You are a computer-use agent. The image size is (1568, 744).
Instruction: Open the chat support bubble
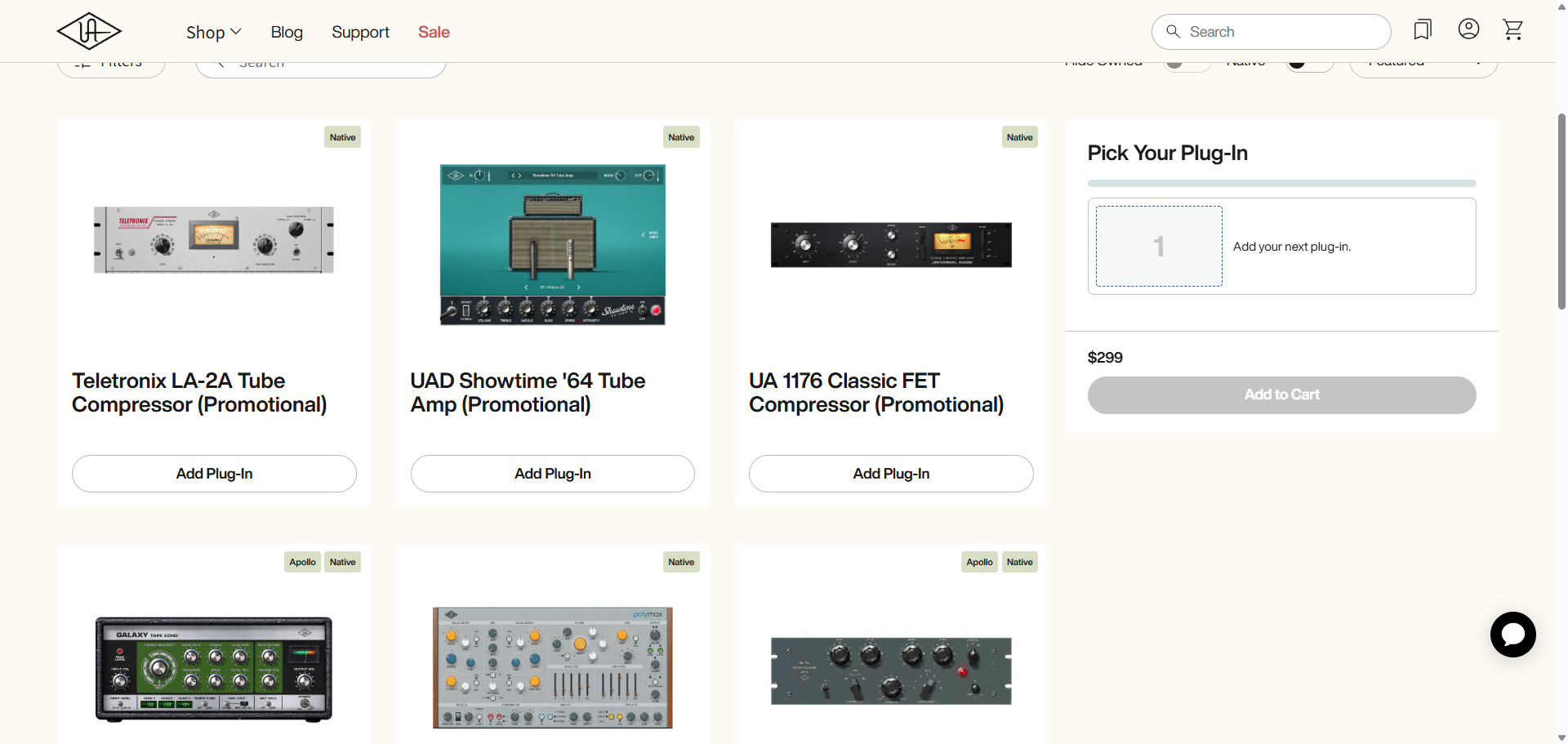pyautogui.click(x=1512, y=635)
